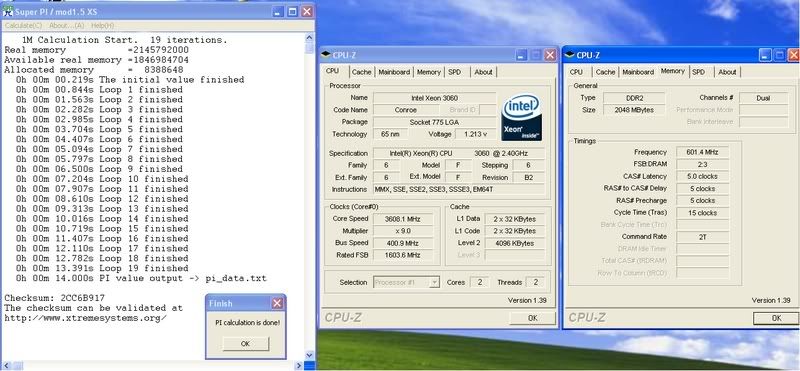
Task: Select SPD tab in left CPU-Z window
Action: click(x=455, y=72)
